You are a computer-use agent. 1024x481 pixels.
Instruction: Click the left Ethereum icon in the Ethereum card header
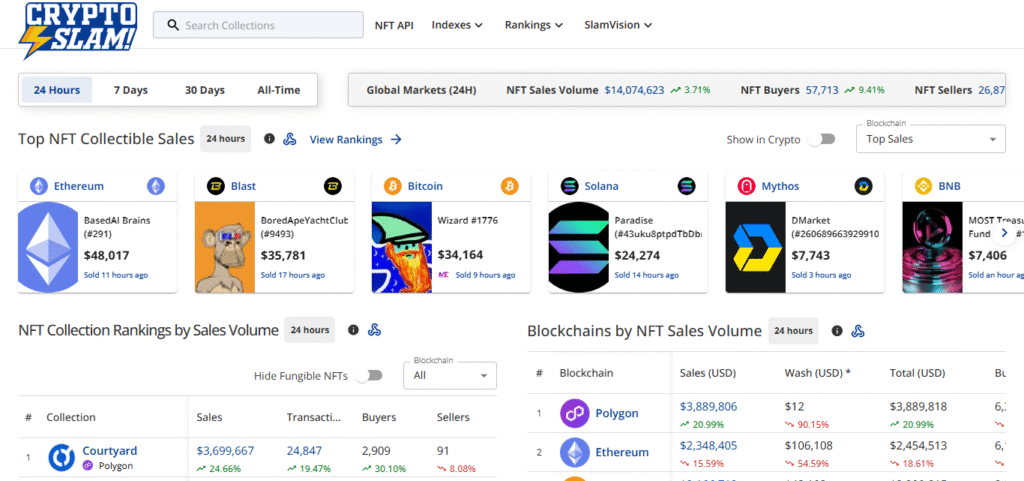(x=40, y=186)
